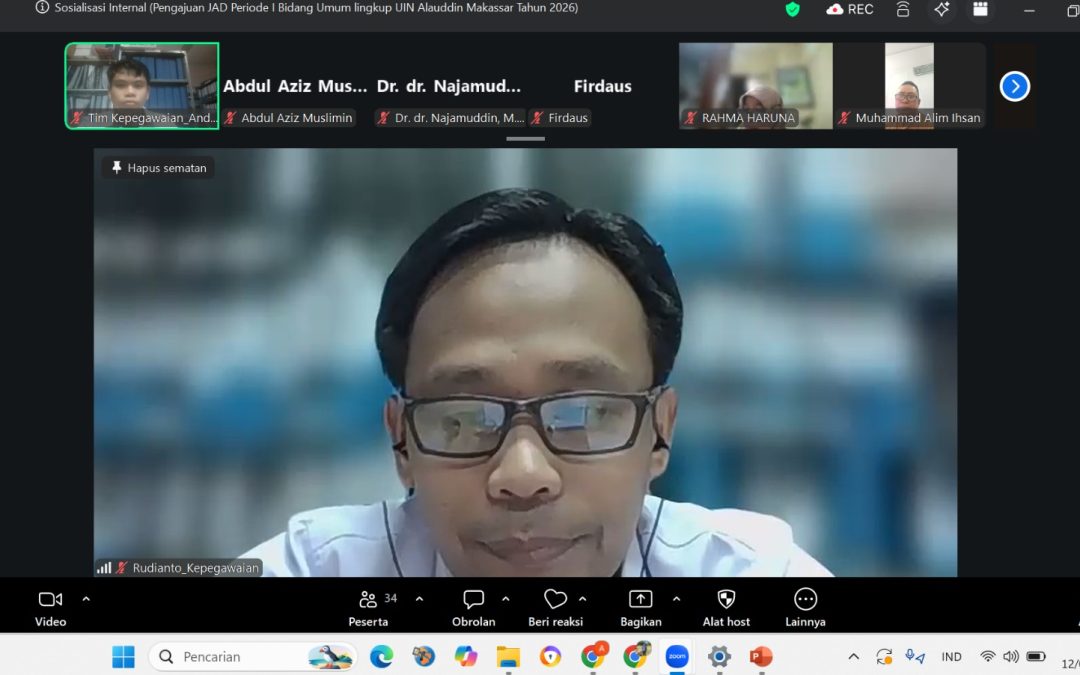This screenshot has height=675, width=1080.
Task: Open File Explorer from taskbar
Action: (x=508, y=656)
